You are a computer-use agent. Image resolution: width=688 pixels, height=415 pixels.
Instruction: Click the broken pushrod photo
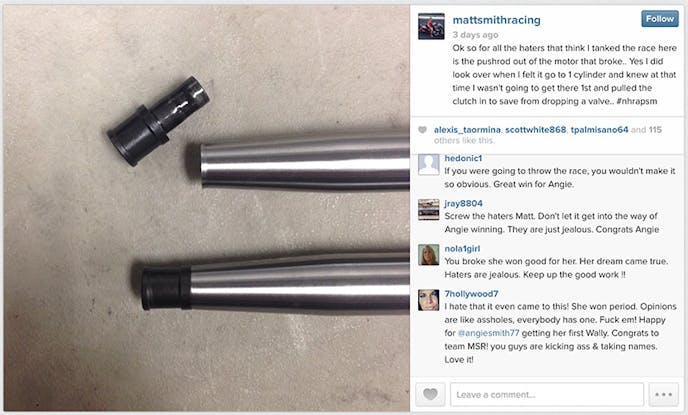(x=207, y=208)
